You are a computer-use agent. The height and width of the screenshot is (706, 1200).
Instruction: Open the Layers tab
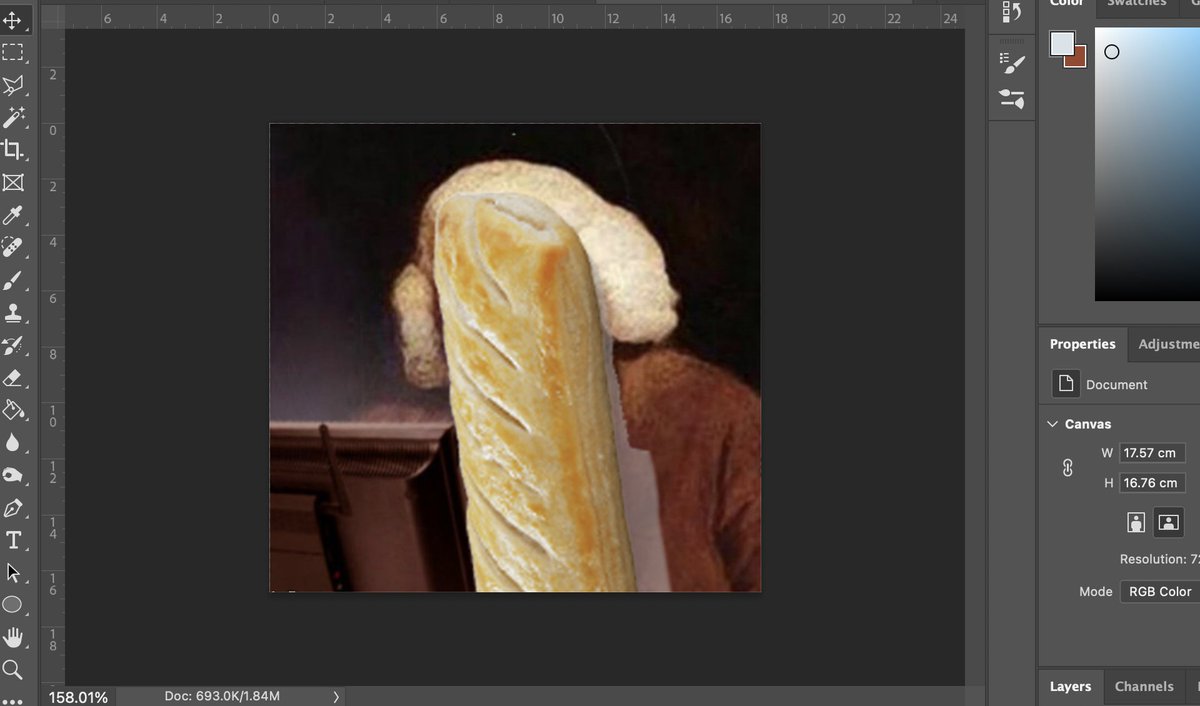click(1070, 686)
